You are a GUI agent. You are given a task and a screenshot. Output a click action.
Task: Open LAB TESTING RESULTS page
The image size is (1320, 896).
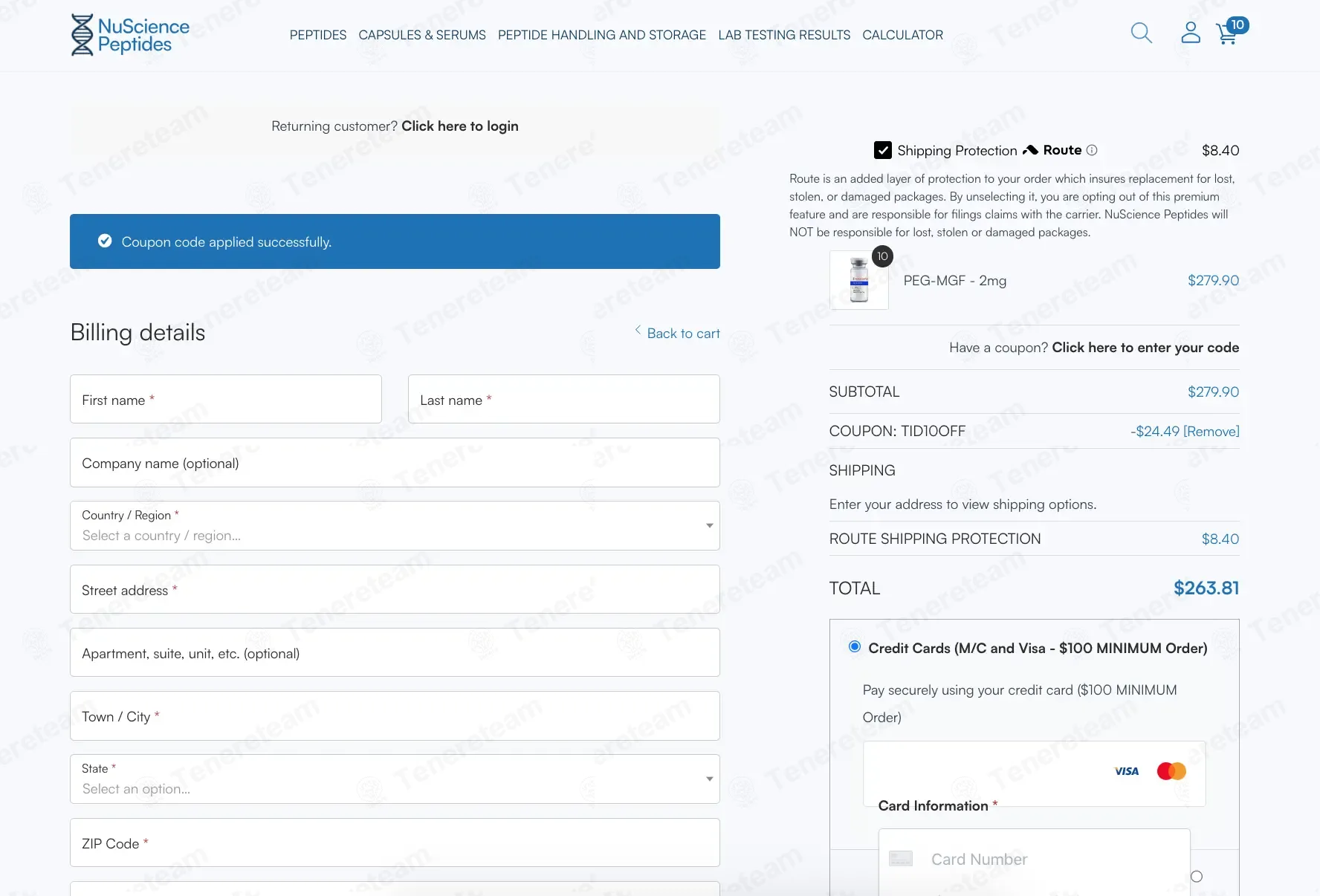click(x=784, y=35)
